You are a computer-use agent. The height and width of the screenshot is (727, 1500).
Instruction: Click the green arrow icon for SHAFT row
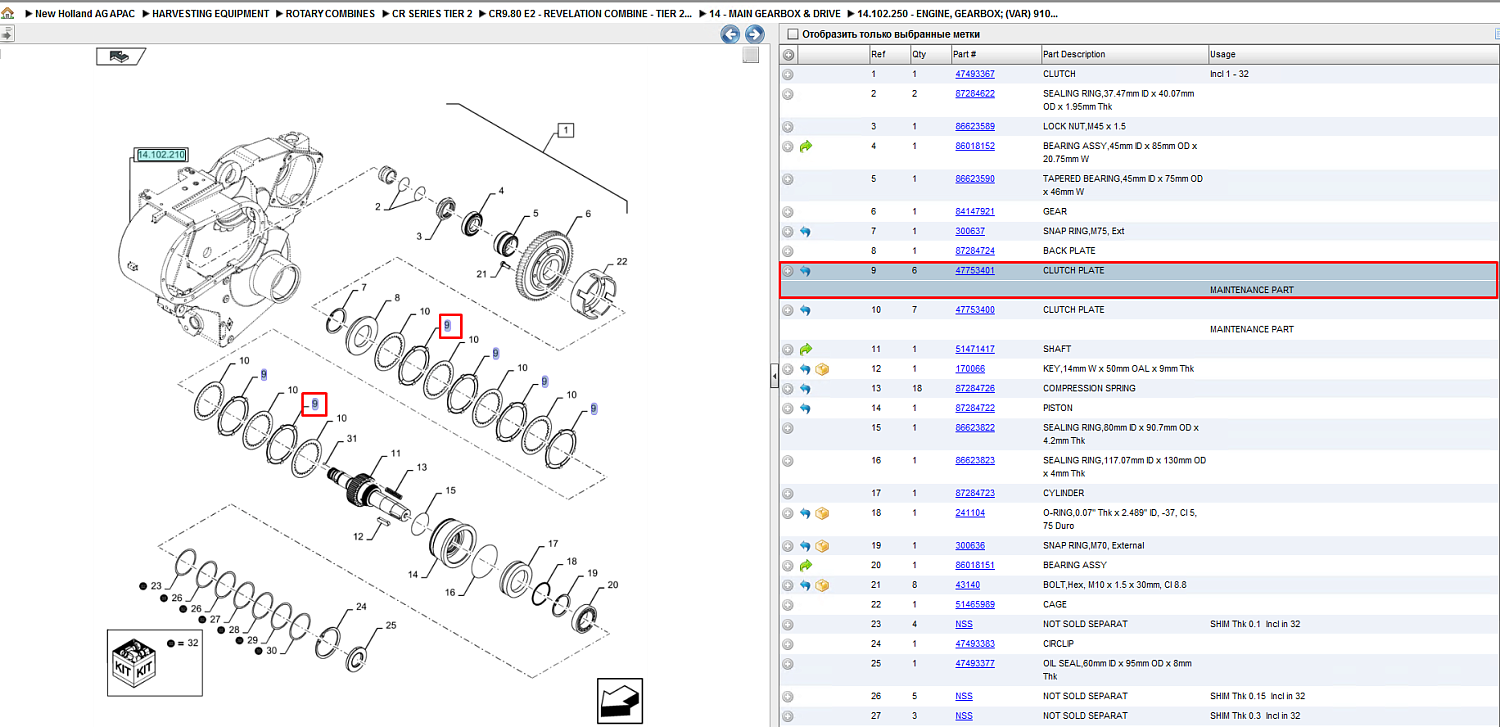805,349
